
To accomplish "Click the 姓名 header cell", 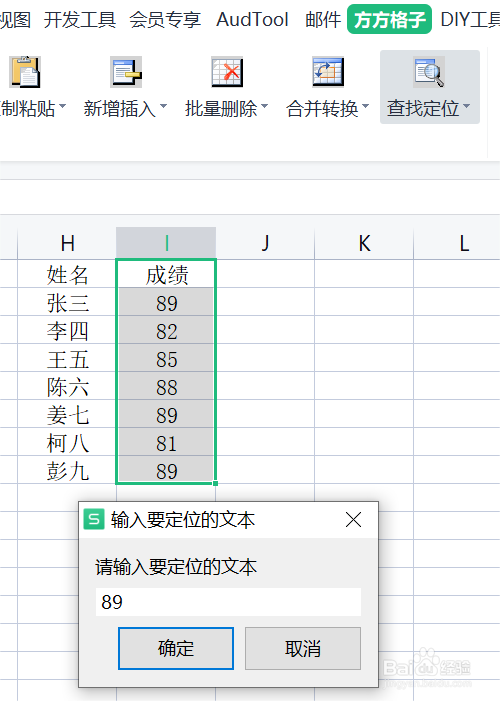I will [67, 274].
